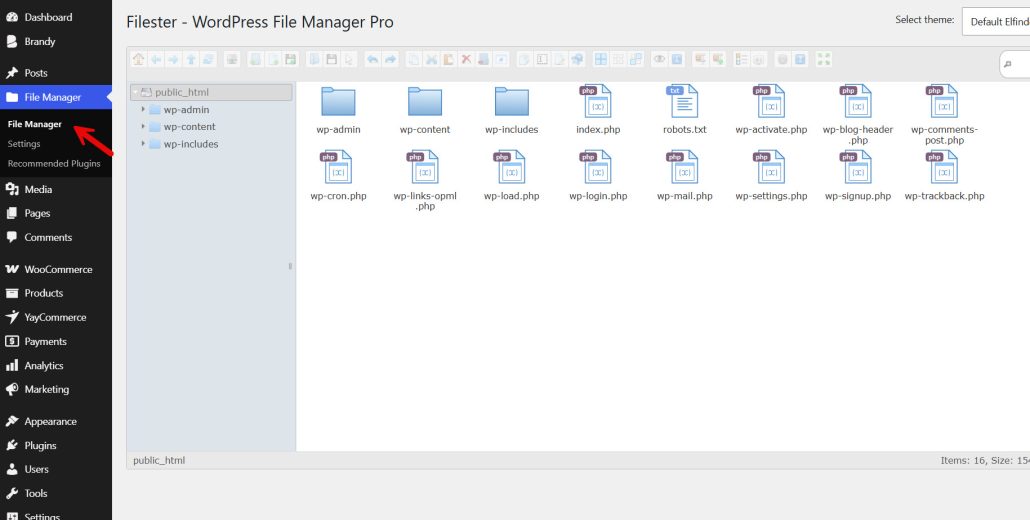Screen dimensions: 1030x520
Task: Open the YayCommerce sidebar menu
Action: tap(56, 317)
